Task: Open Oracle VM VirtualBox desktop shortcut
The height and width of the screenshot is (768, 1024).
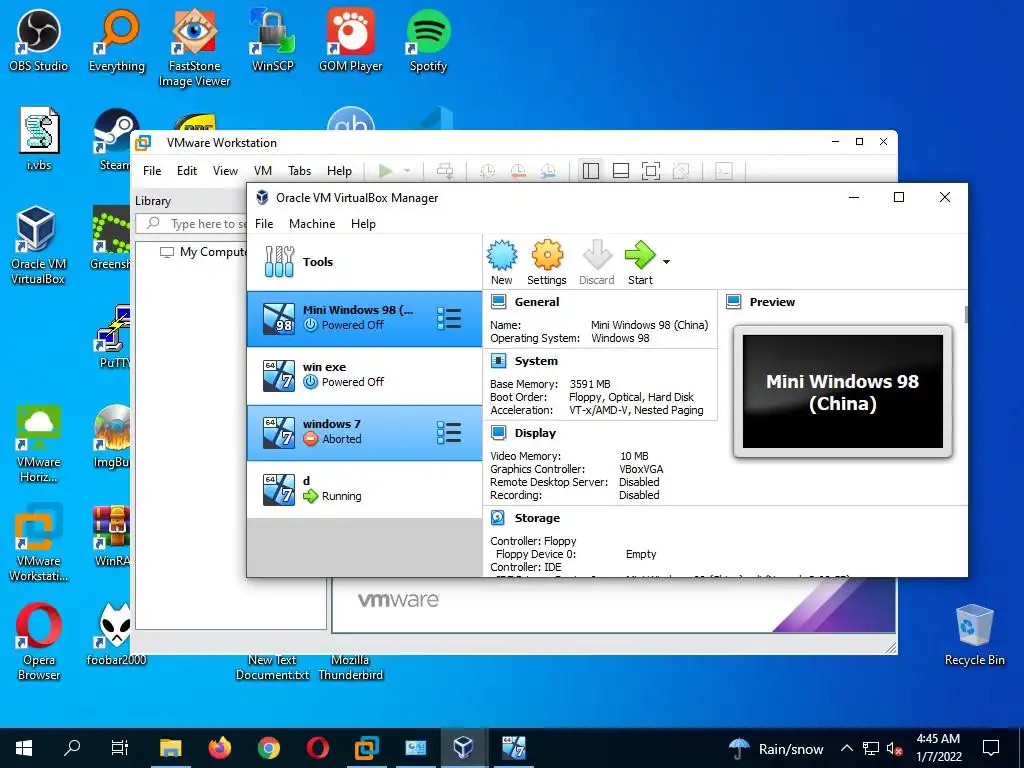Action: (x=38, y=245)
